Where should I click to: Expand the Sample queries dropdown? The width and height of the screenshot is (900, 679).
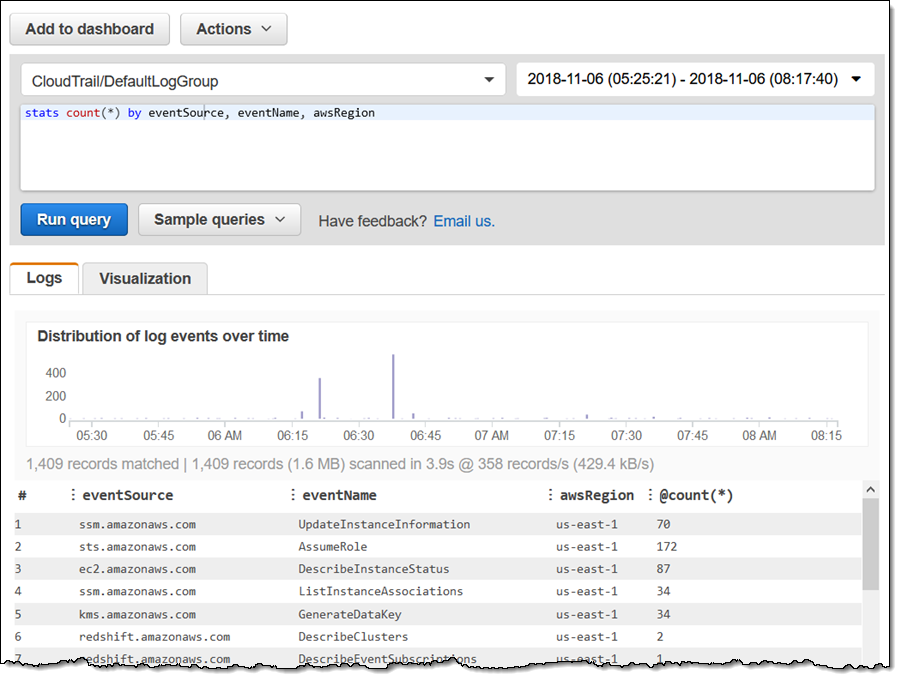pyautogui.click(x=219, y=220)
